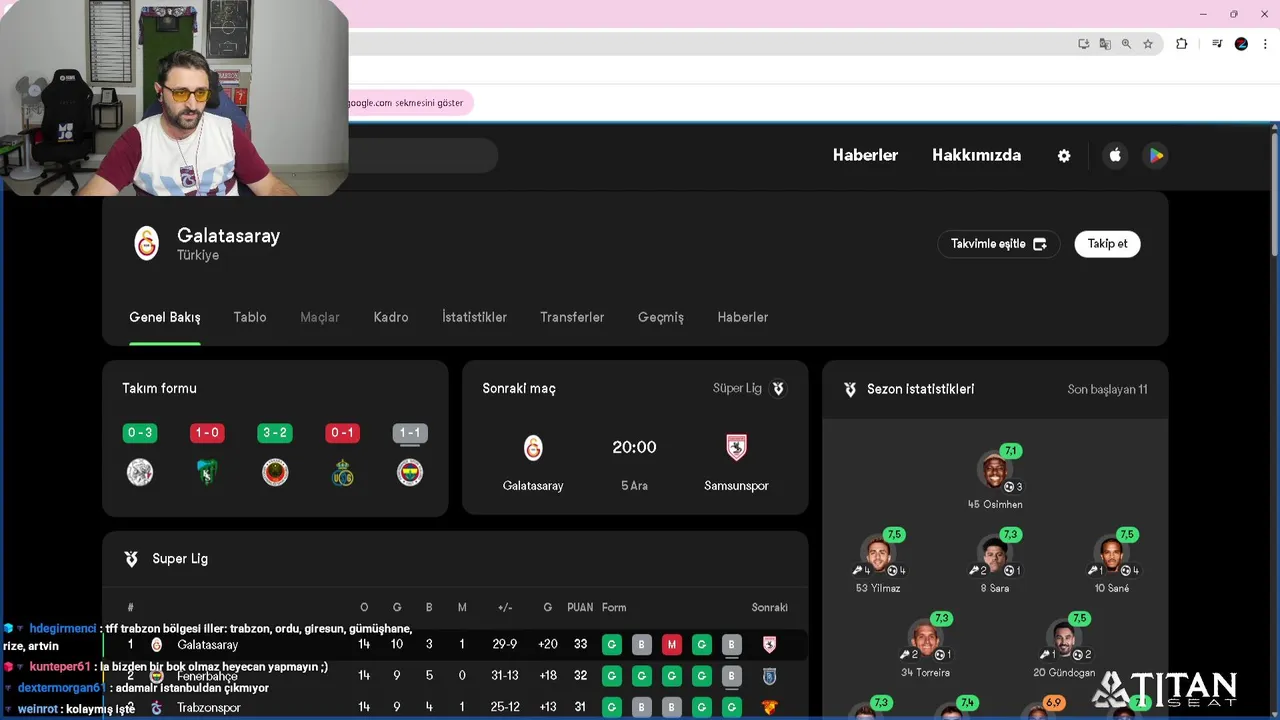Open the Kadro tab
Image resolution: width=1280 pixels, height=720 pixels.
[x=391, y=317]
